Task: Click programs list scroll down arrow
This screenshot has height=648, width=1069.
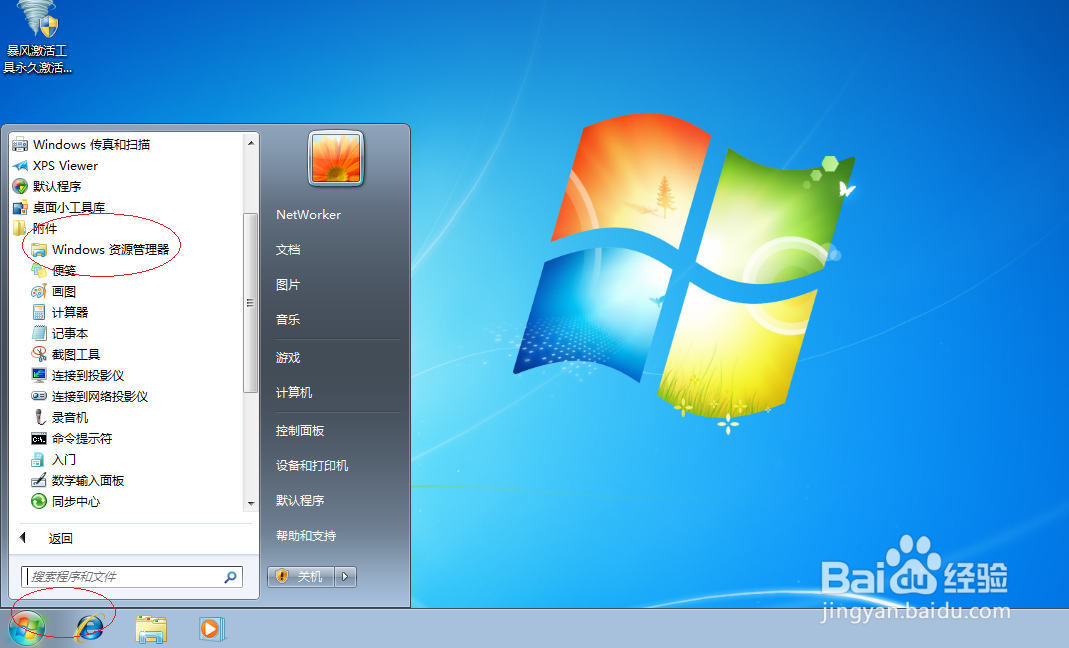Action: tap(251, 503)
